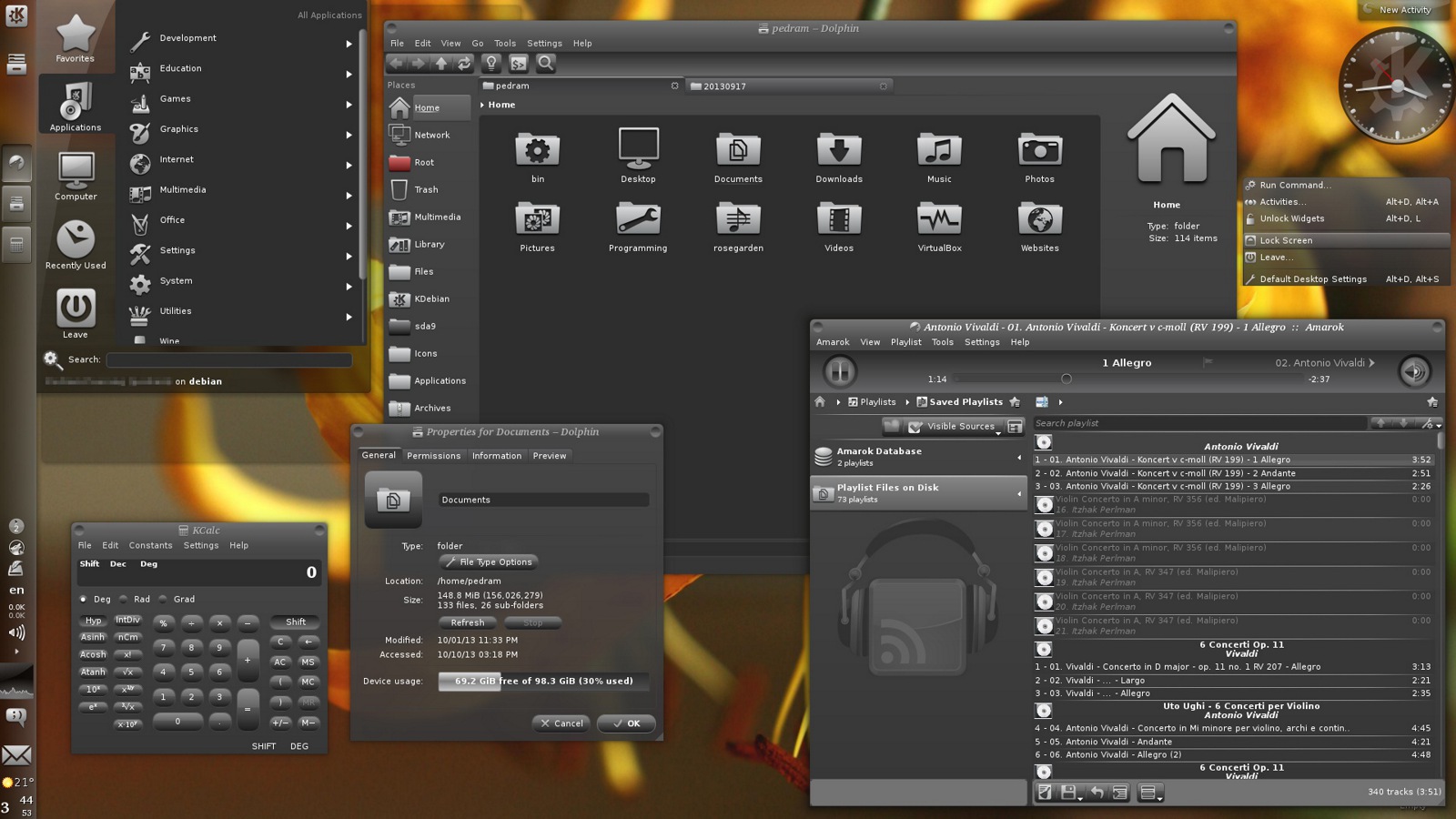This screenshot has width=1456, height=819.
Task: Click Computer in the application launcher
Action: click(x=76, y=176)
